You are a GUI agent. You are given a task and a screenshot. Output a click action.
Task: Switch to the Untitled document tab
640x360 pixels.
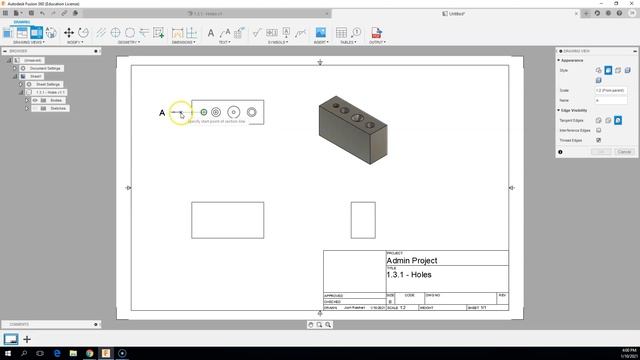click(x=453, y=13)
